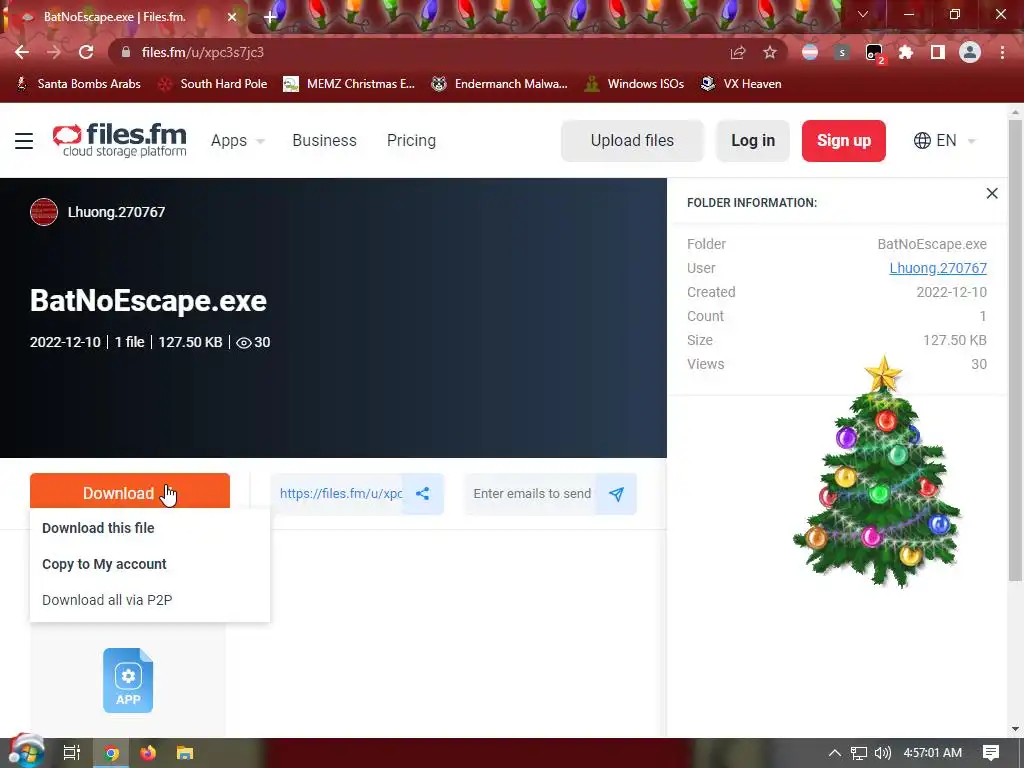Open volume tray icon
The height and width of the screenshot is (768, 1024).
pos(882,753)
